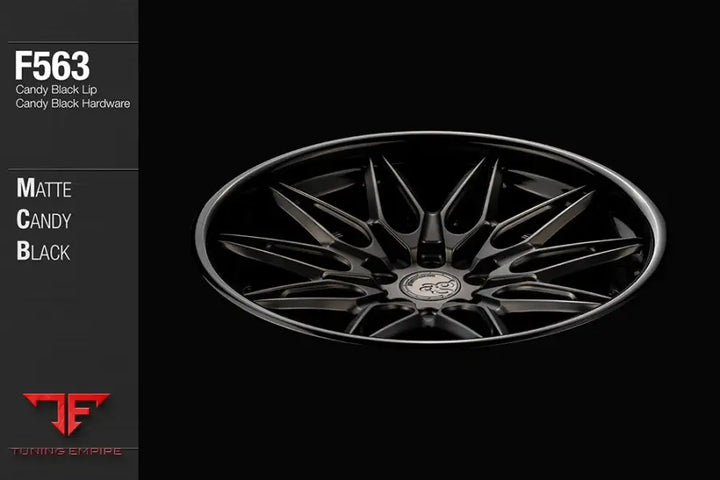The image size is (720, 480).
Task: Click the Candy Black Lip text
Action: pyautogui.click(x=57, y=90)
